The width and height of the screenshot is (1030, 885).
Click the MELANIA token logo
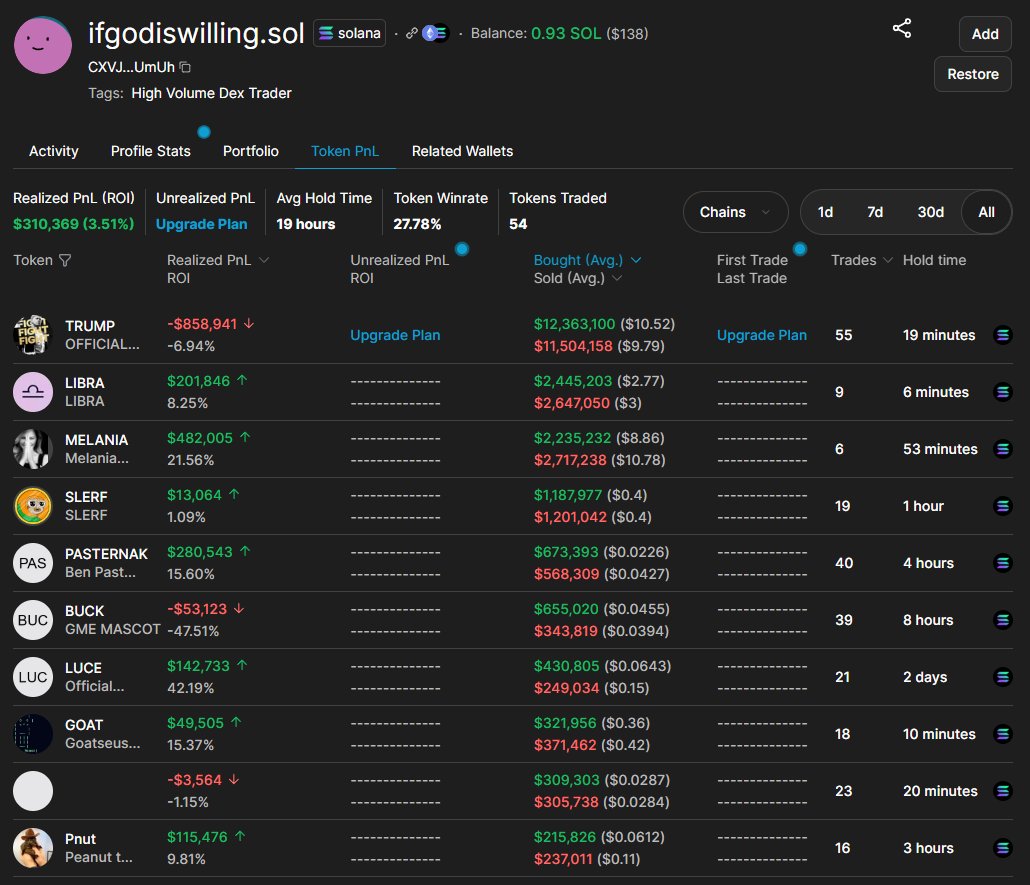[x=33, y=449]
